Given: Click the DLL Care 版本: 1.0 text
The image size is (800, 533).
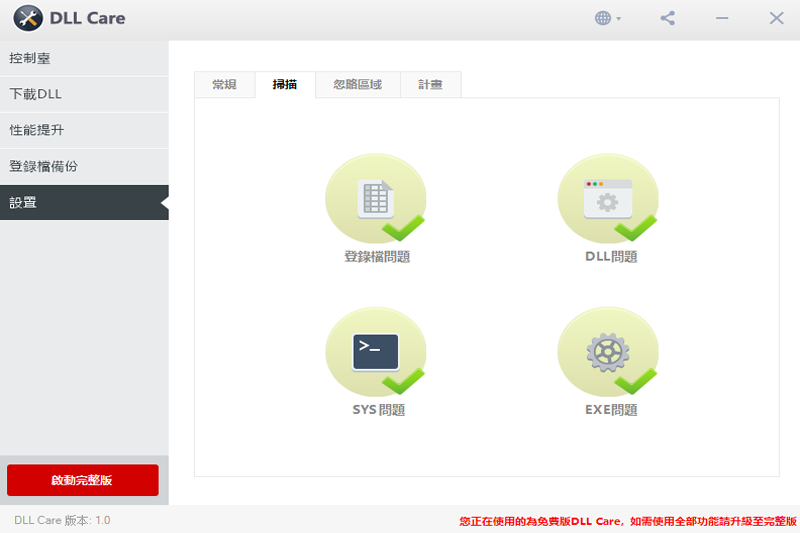Looking at the screenshot, I should 62,520.
